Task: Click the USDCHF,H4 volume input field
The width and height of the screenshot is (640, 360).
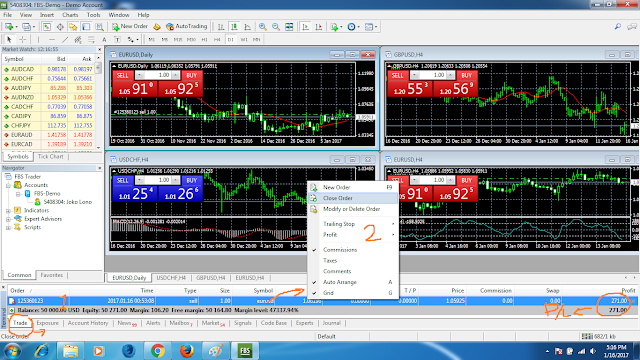Action: [158, 180]
